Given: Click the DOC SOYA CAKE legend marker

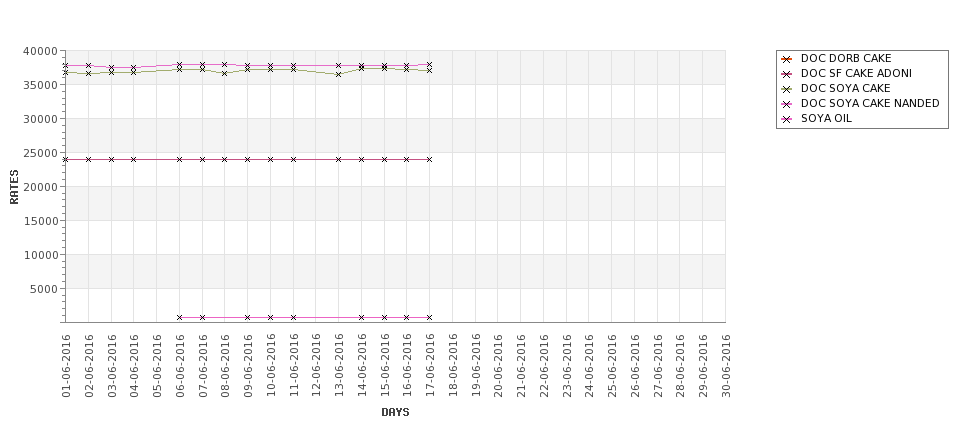Looking at the screenshot, I should point(787,89).
